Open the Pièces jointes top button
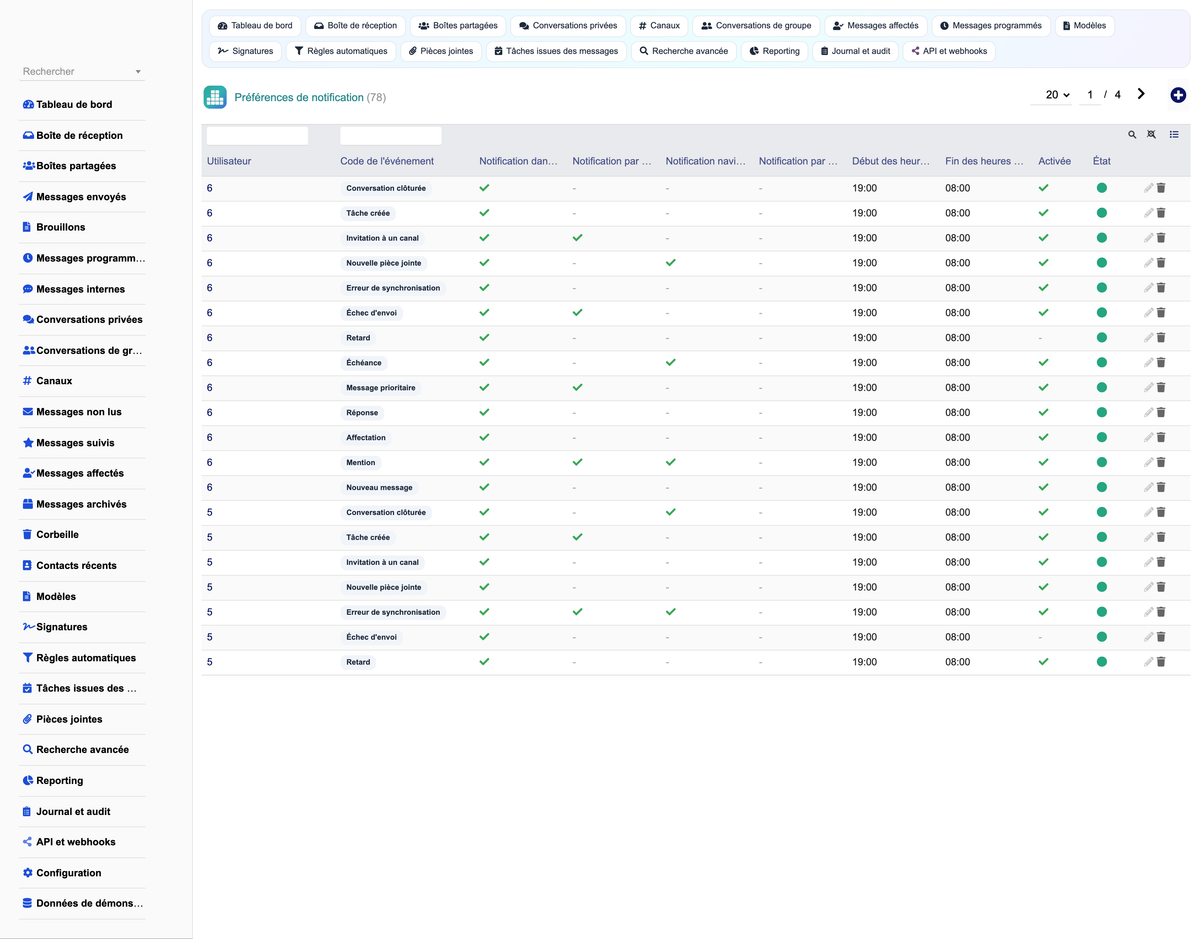1200x939 pixels. tap(441, 51)
